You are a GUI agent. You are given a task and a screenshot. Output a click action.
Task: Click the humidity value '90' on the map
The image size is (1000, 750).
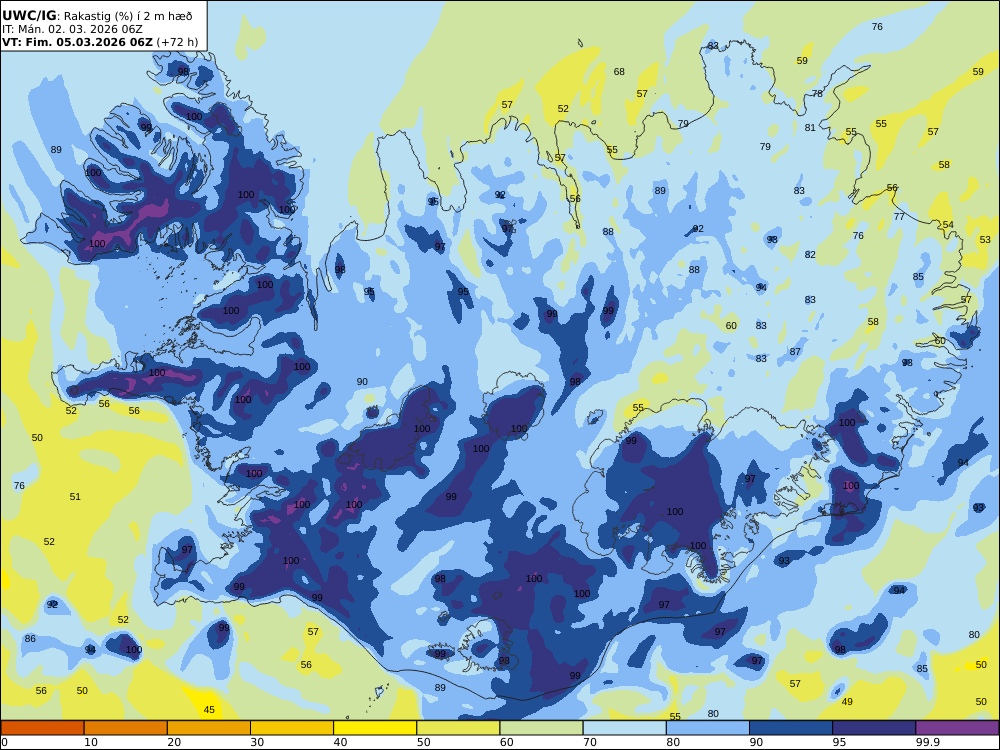coord(362,381)
